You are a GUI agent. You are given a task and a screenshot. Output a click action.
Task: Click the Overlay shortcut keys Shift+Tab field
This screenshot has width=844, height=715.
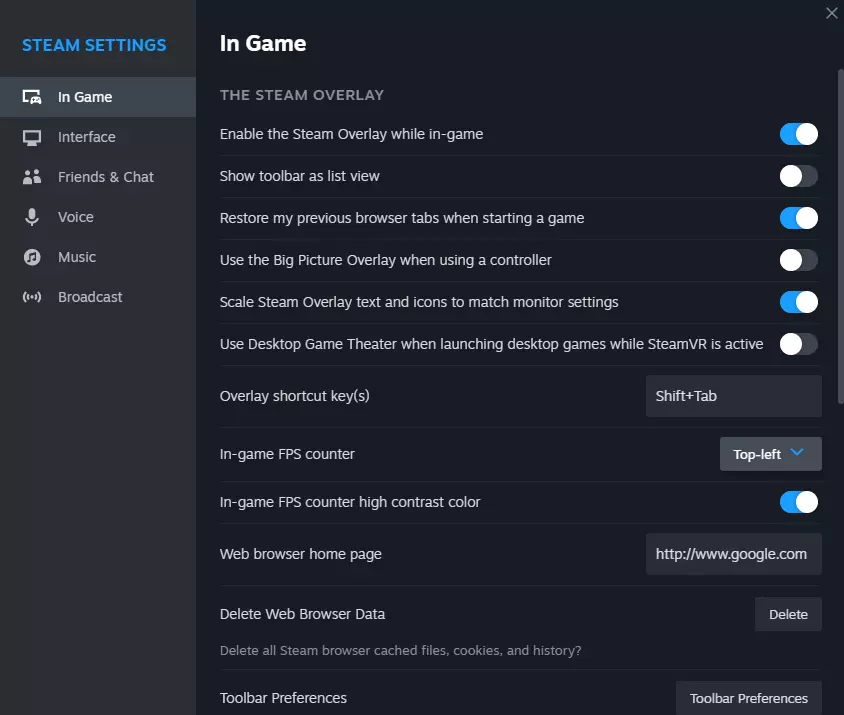tap(734, 396)
